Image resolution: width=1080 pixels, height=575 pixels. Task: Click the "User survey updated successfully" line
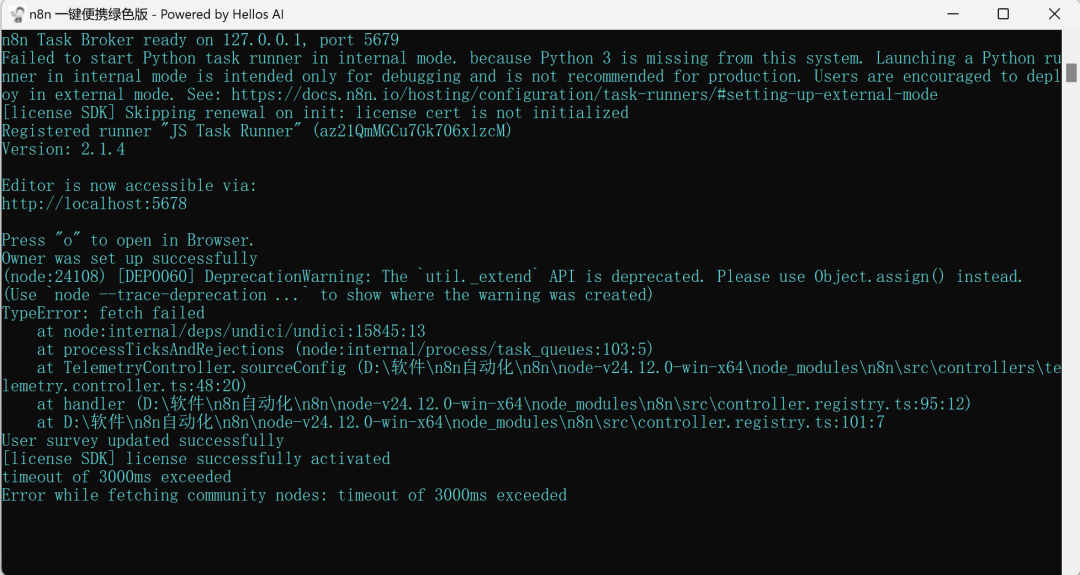[x=143, y=441]
